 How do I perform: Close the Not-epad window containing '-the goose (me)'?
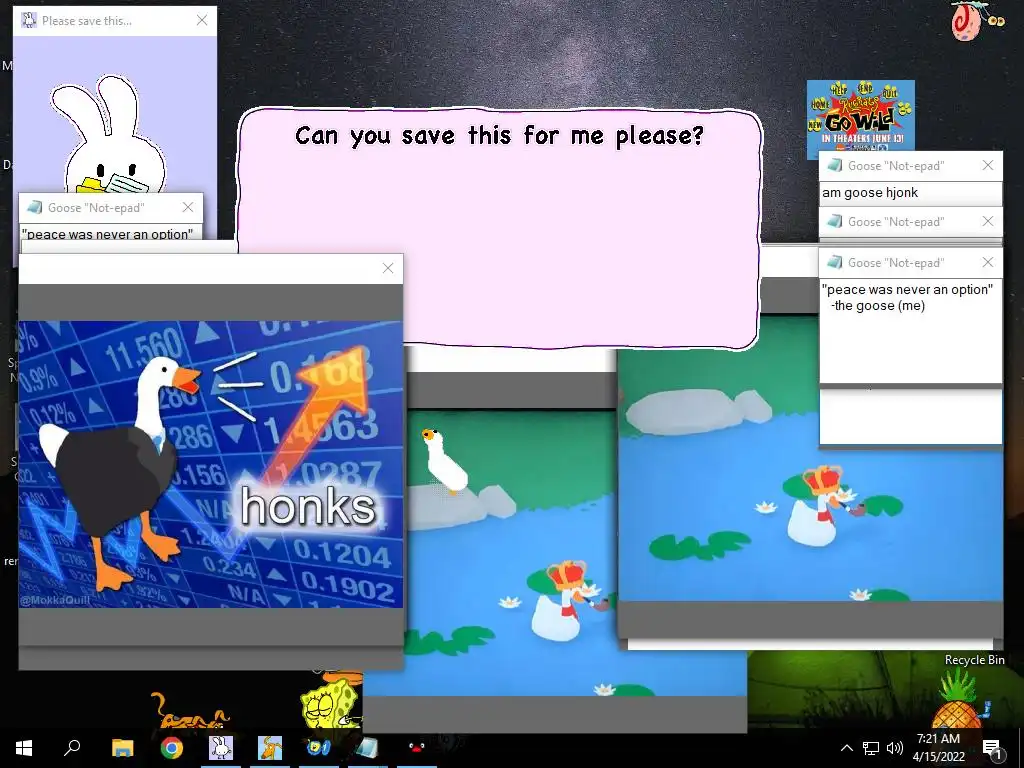point(987,262)
